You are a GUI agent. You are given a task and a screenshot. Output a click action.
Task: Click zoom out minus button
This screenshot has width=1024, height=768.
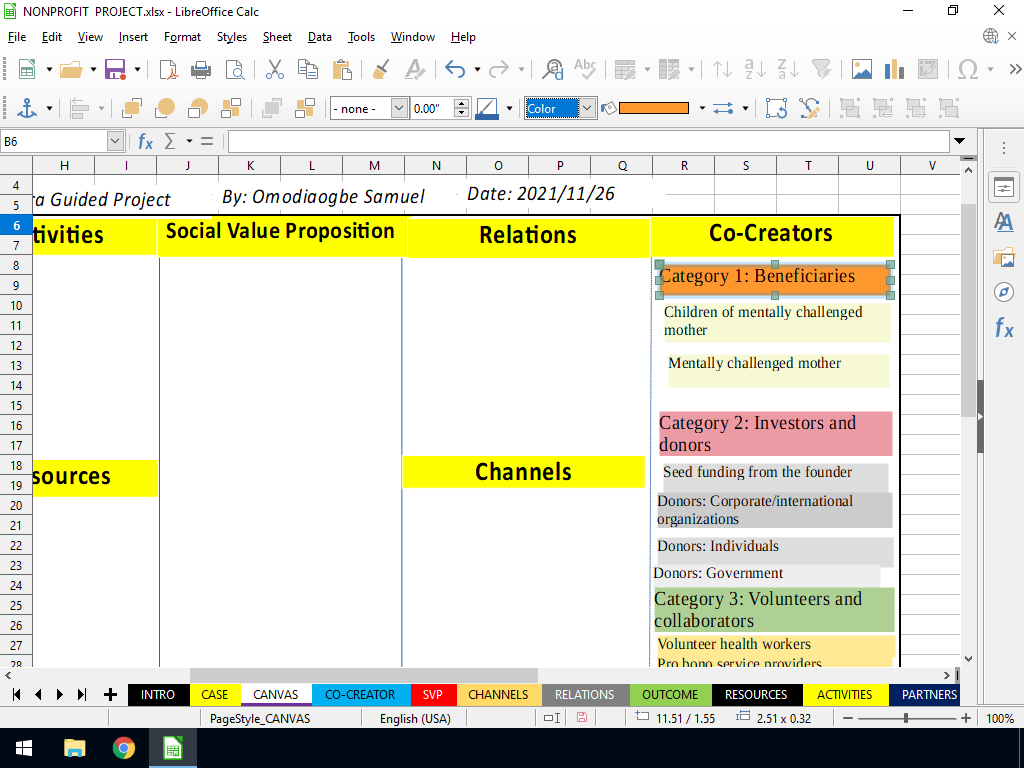click(x=848, y=718)
